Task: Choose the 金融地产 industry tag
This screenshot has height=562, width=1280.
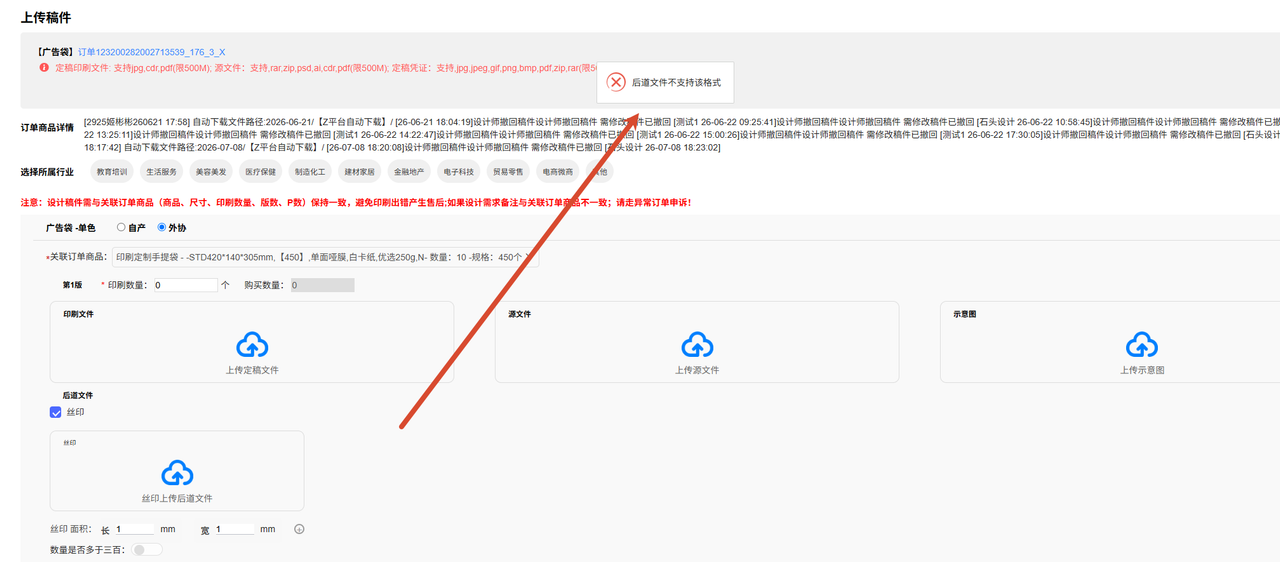Action: [x=409, y=171]
